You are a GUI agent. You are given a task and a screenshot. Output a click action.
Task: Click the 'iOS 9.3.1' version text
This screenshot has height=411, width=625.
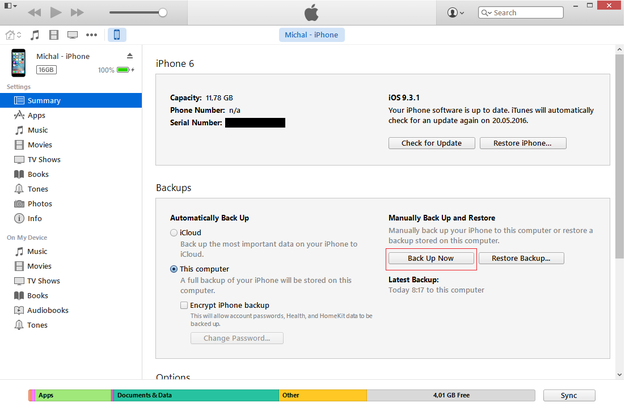(x=404, y=98)
